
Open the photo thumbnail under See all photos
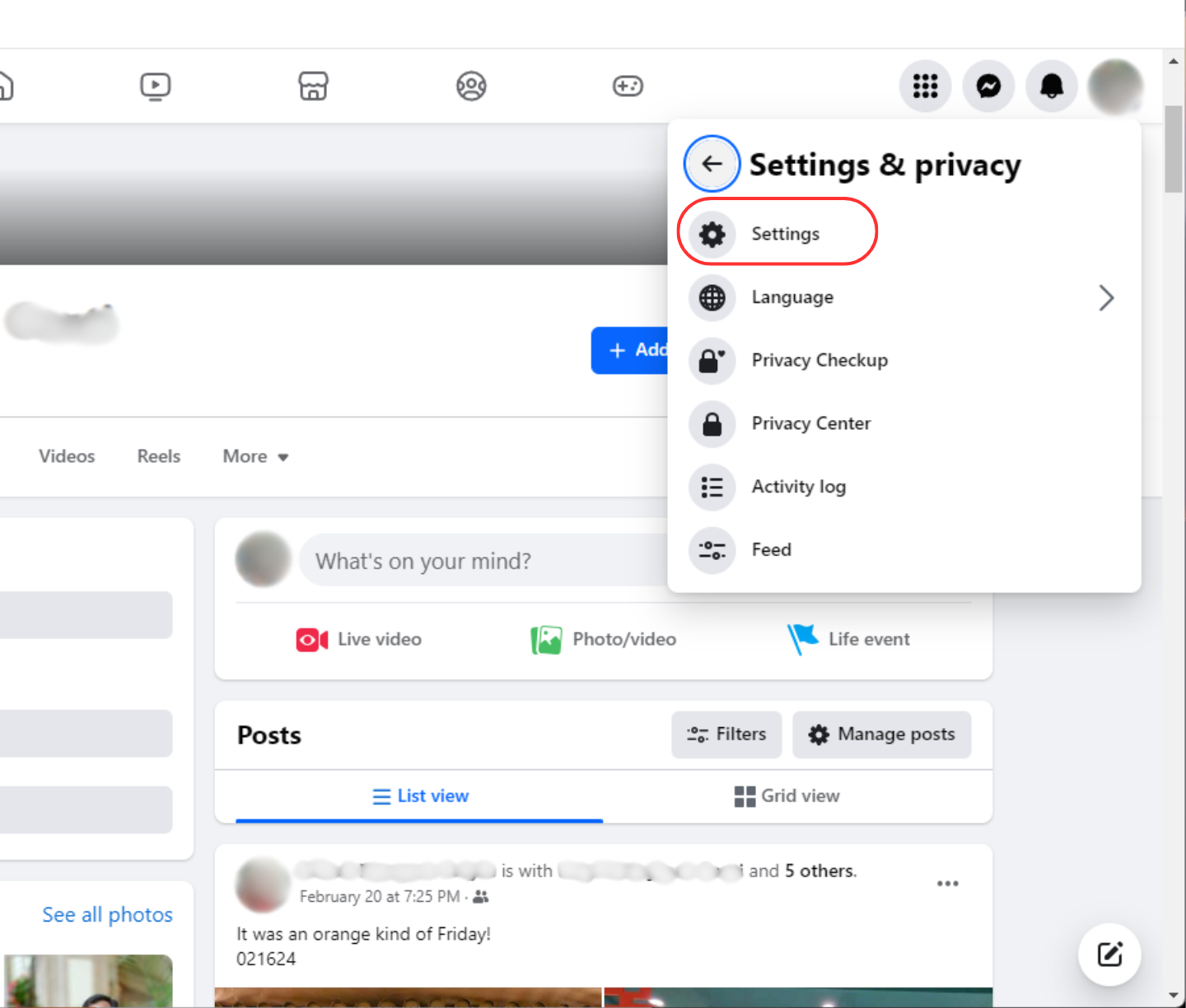coord(88,981)
